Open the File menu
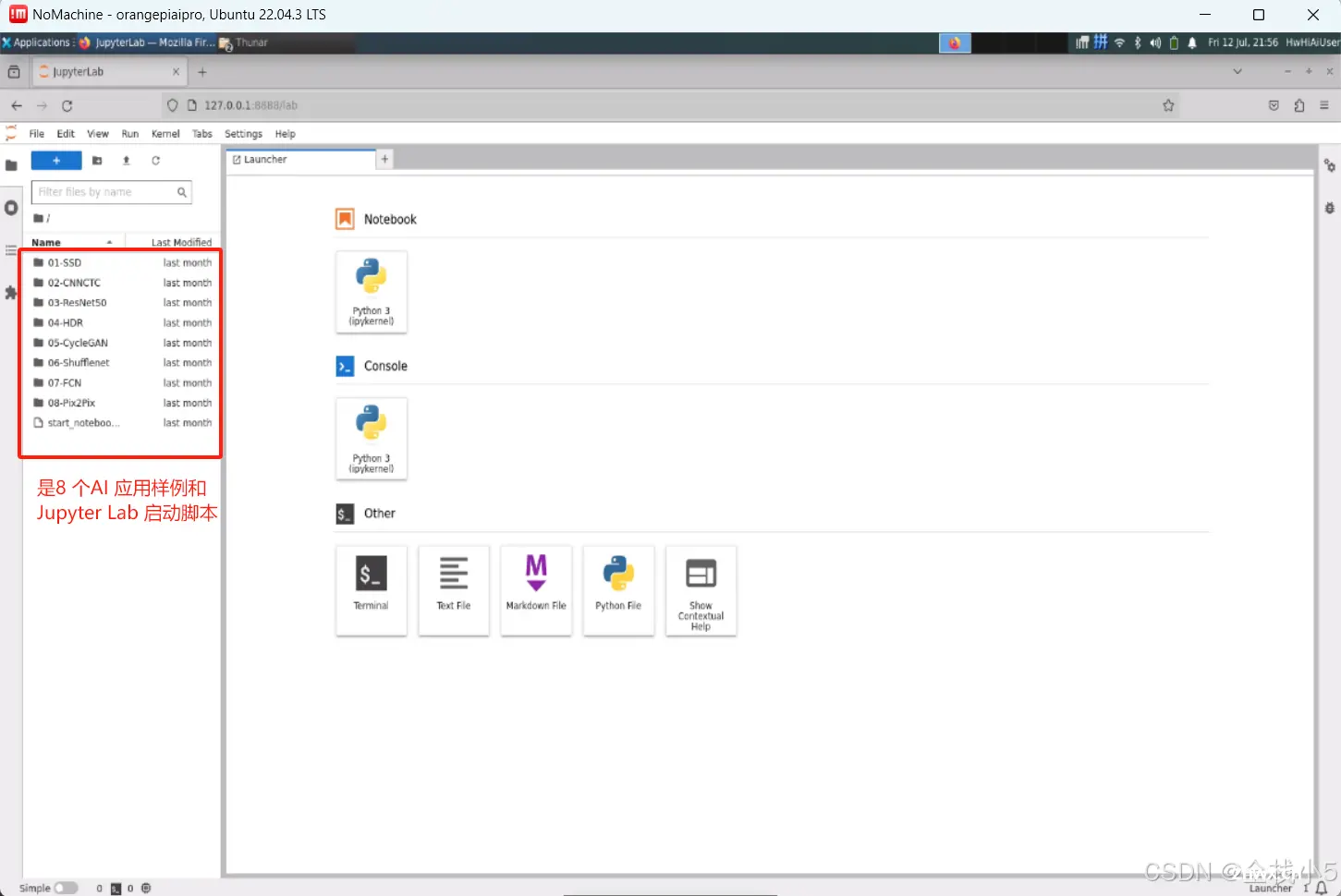The width and height of the screenshot is (1341, 896). [37, 134]
